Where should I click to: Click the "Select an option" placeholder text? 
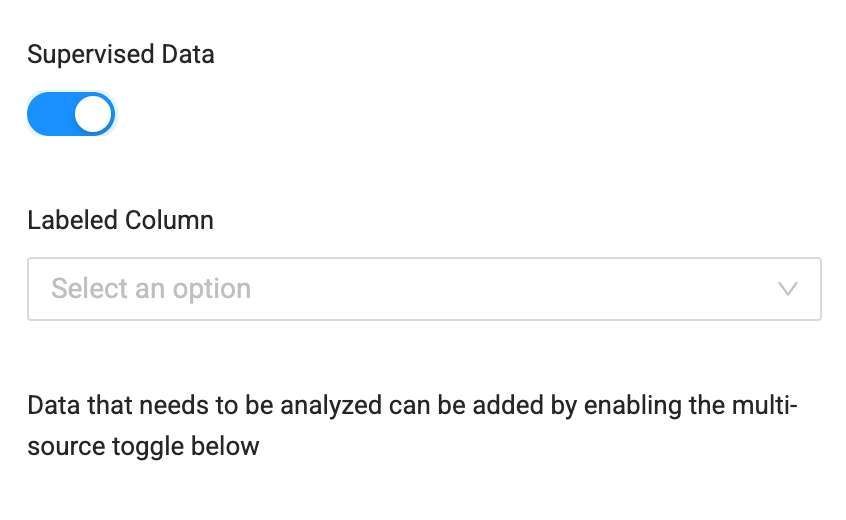click(151, 289)
